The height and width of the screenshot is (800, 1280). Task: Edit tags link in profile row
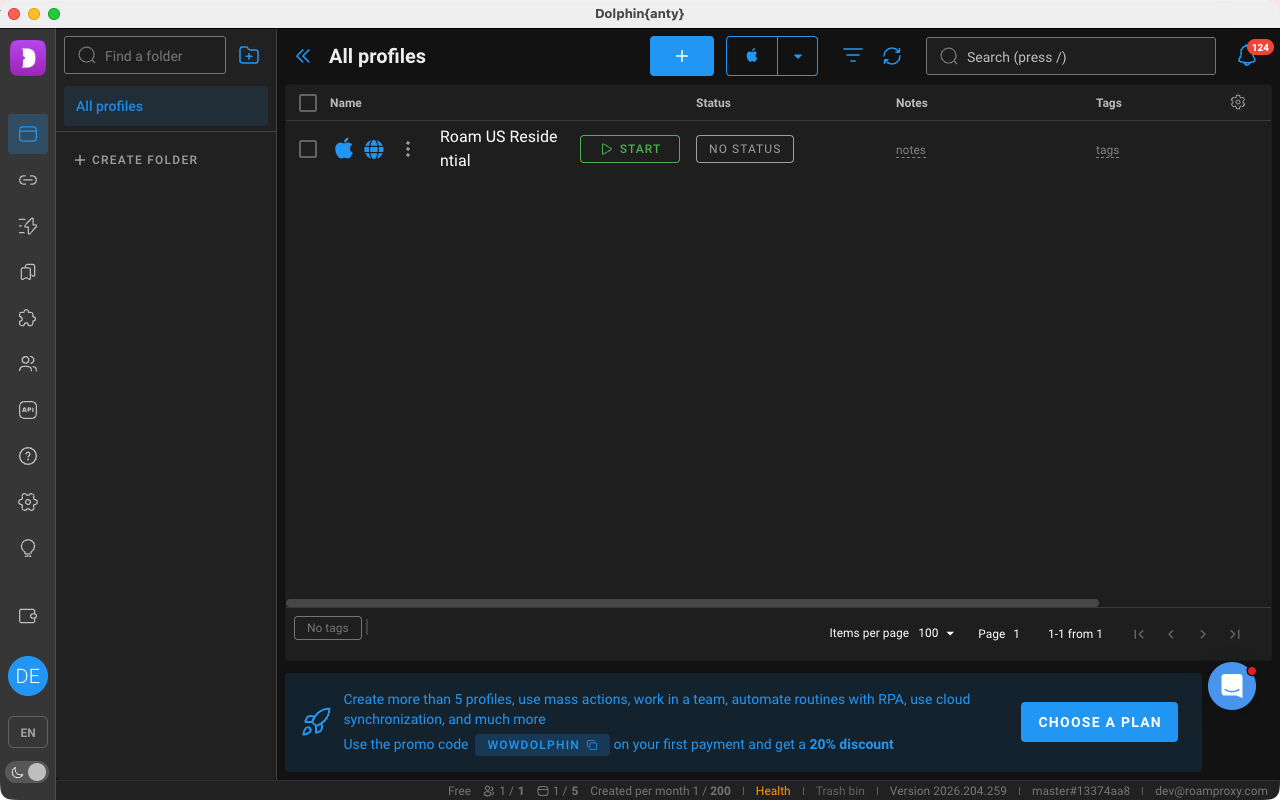[1107, 150]
